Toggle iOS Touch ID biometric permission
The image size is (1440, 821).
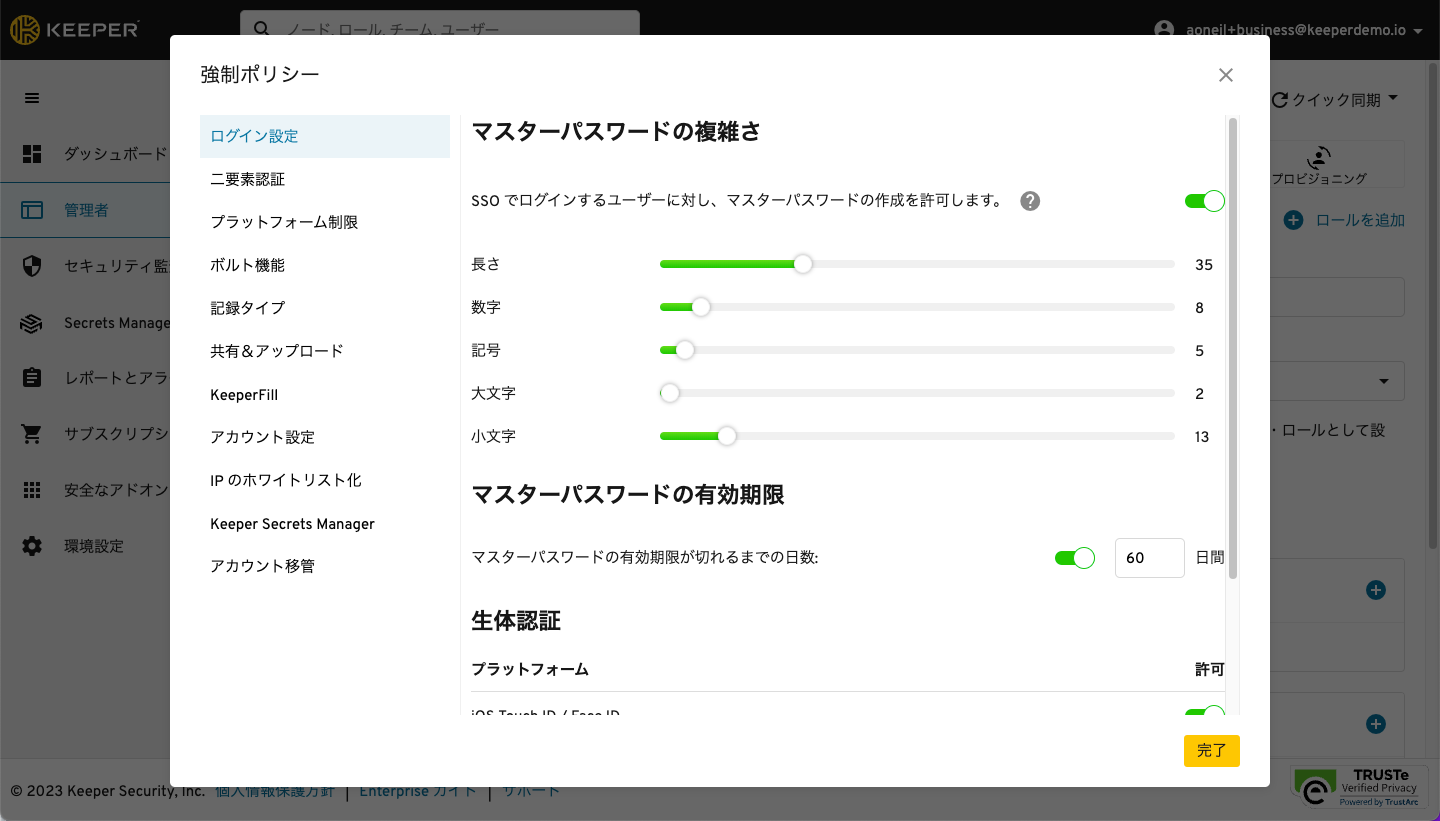1204,713
